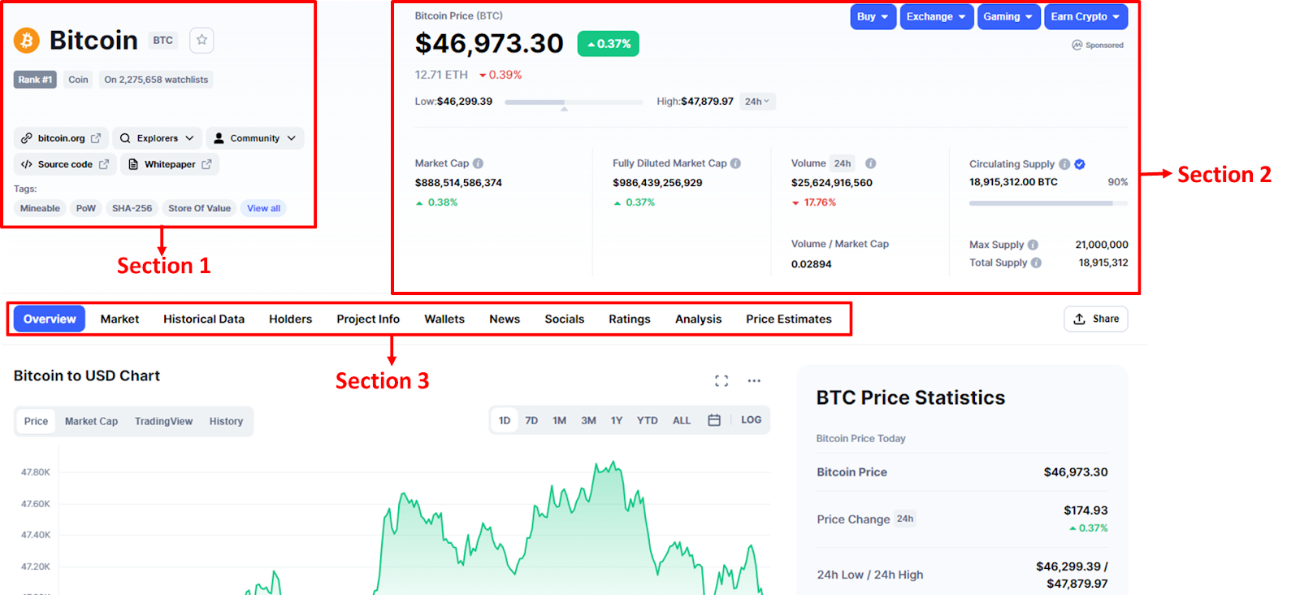
Task: Switch chart view to Market Cap
Action: (91, 421)
